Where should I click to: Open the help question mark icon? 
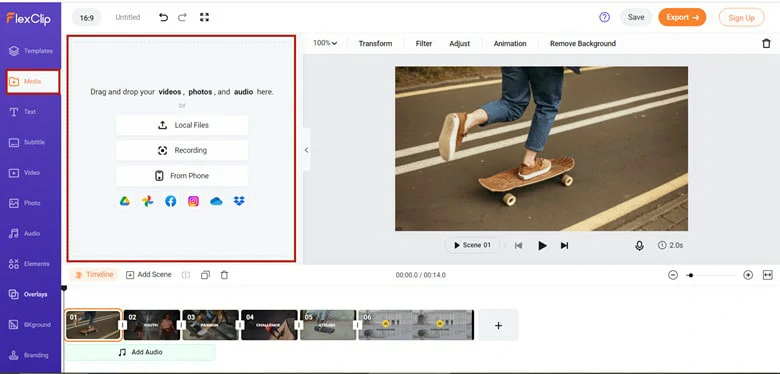click(x=604, y=17)
